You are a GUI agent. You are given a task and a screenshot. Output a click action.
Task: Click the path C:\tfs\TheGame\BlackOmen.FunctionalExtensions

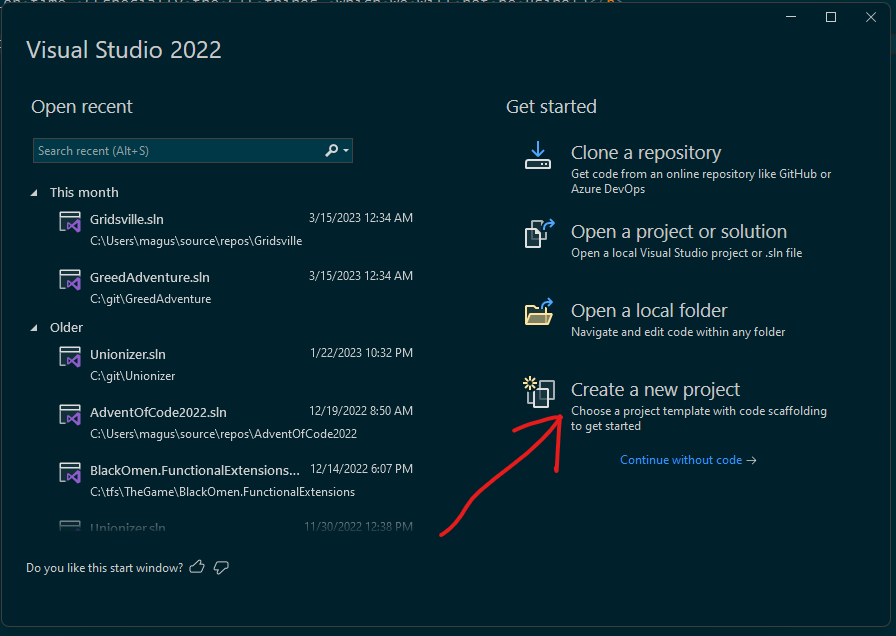(x=222, y=492)
